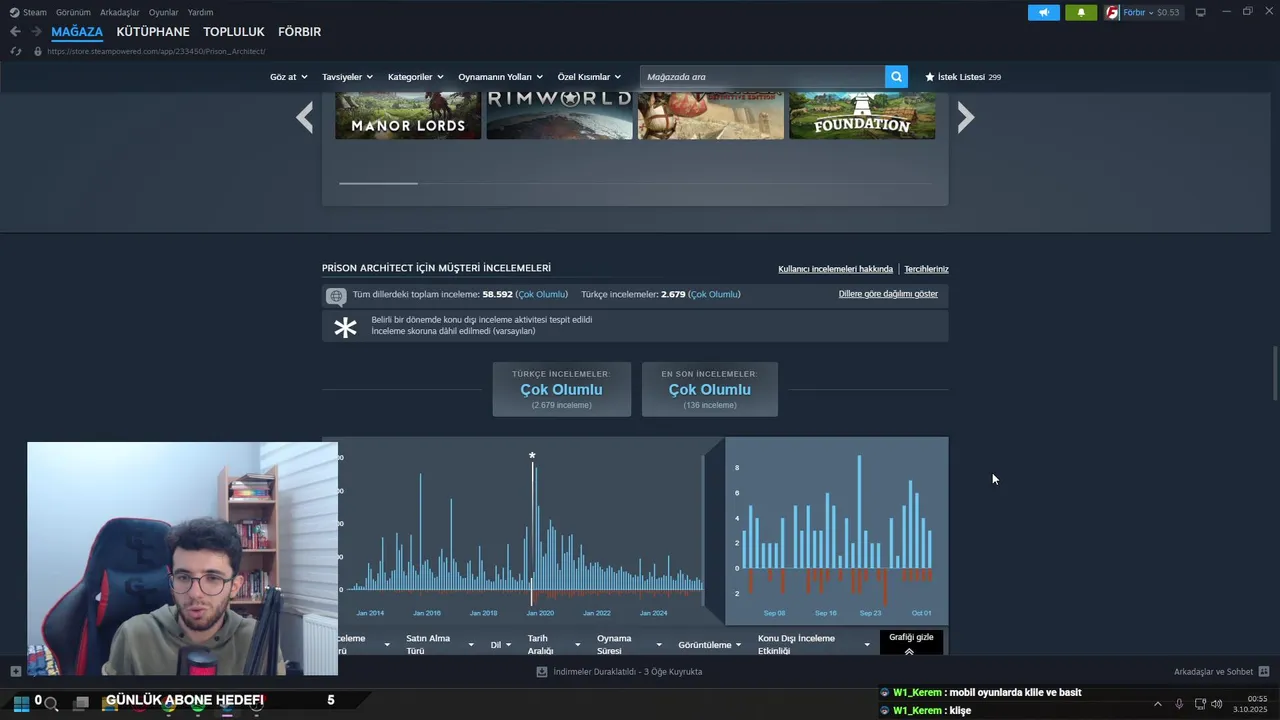Switch to Big Picture mode icon
The width and height of the screenshot is (1280, 720).
coord(1201,12)
